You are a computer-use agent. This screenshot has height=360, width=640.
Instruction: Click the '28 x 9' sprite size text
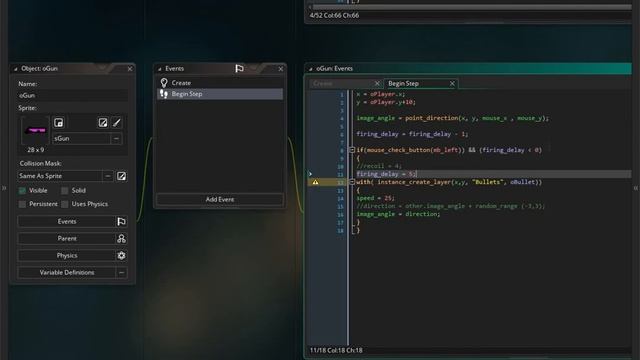tap(36, 150)
